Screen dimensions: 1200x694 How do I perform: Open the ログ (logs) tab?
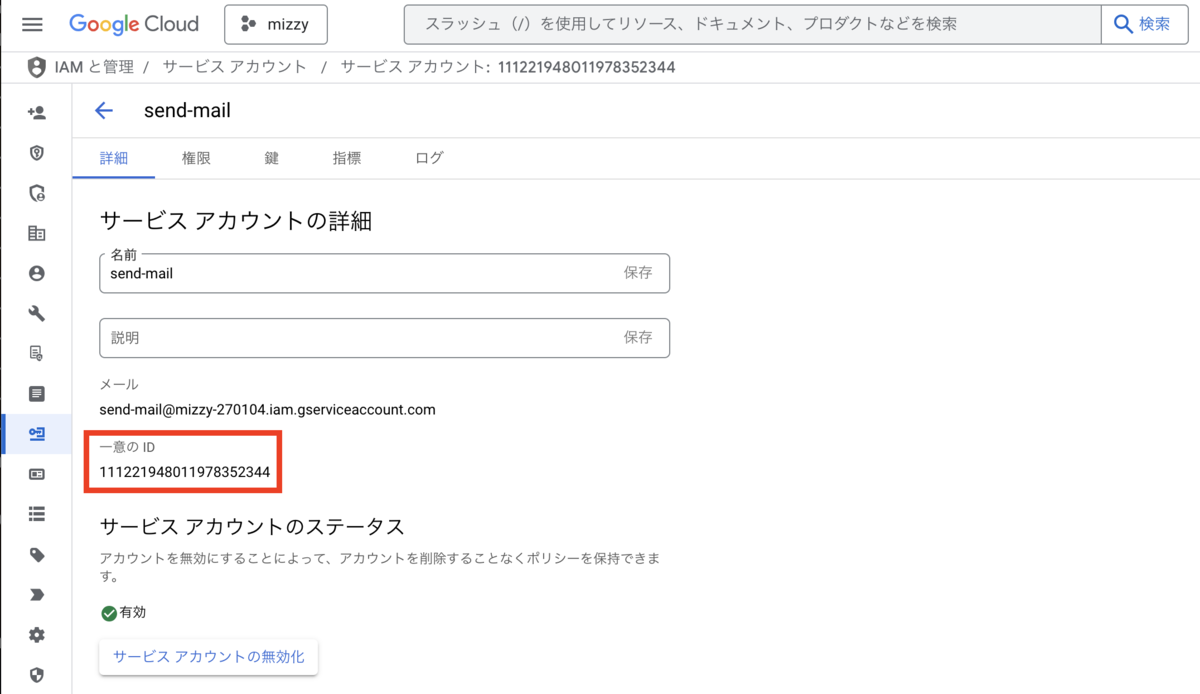[x=428, y=157]
